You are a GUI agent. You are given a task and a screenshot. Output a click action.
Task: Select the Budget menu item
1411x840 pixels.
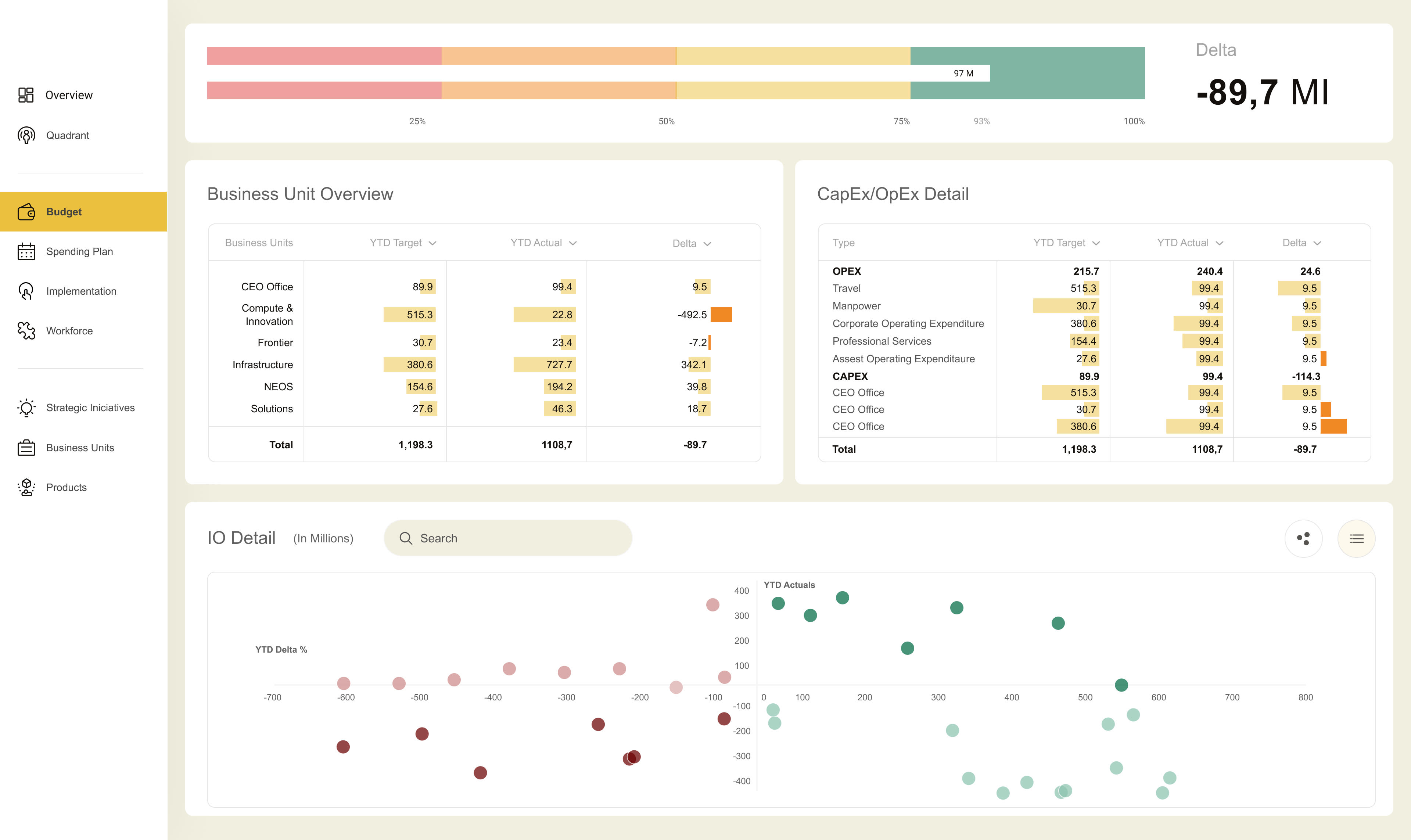click(x=83, y=212)
